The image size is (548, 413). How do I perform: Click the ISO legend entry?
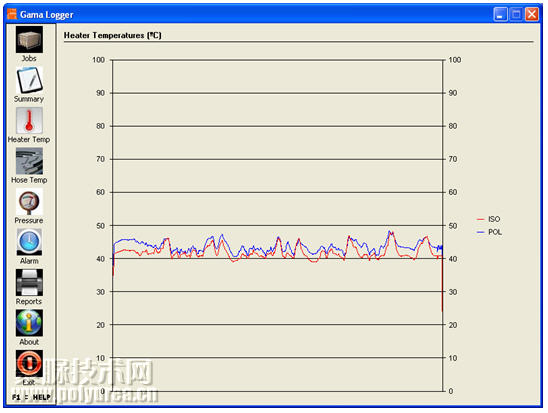tap(489, 219)
